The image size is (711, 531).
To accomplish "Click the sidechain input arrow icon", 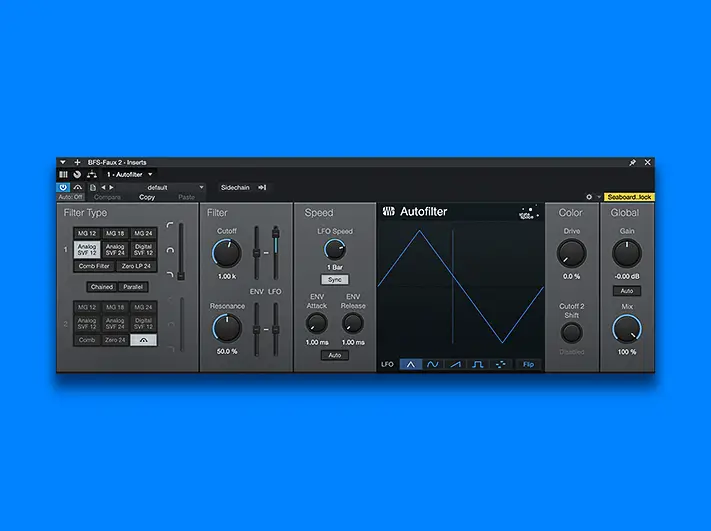I will (x=262, y=187).
